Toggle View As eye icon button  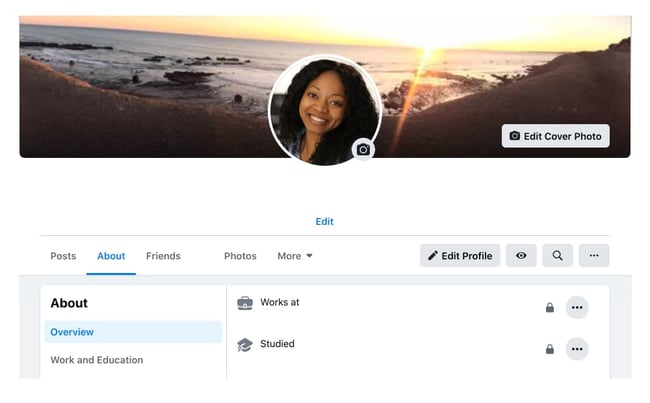pyautogui.click(x=521, y=255)
